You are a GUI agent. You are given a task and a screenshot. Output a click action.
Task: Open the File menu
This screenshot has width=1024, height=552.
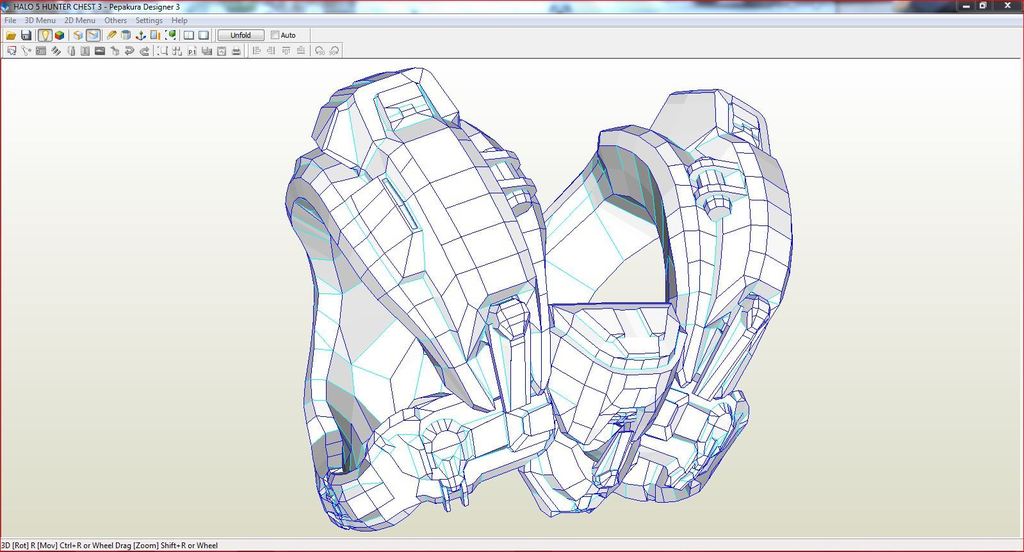coord(10,20)
